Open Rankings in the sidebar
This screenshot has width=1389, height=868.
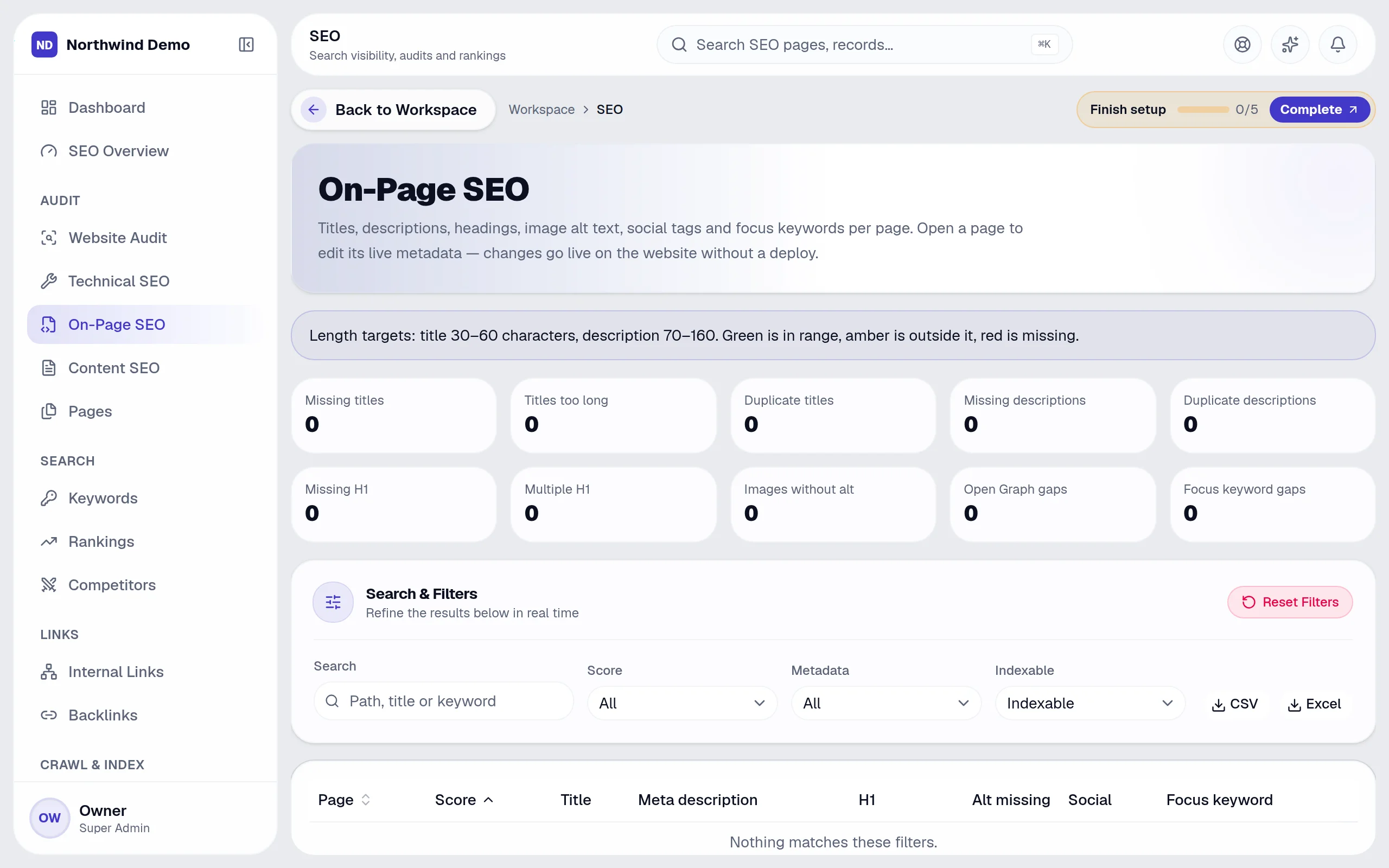tap(145, 541)
